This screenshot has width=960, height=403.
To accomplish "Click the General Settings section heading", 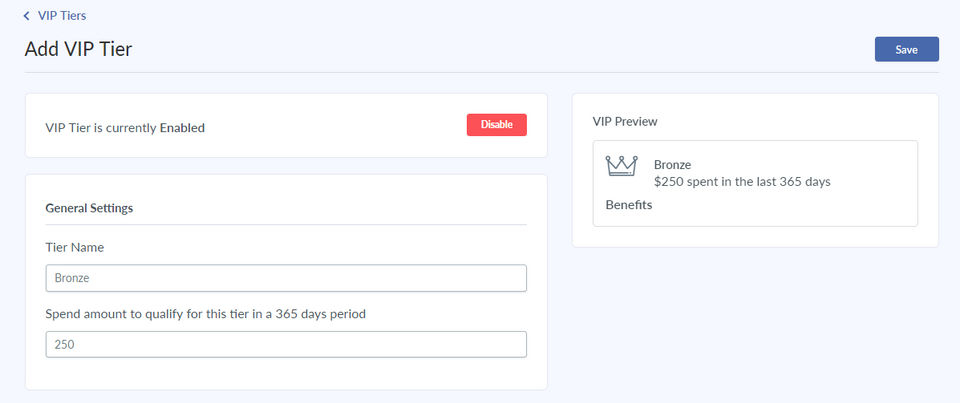I will [89, 208].
